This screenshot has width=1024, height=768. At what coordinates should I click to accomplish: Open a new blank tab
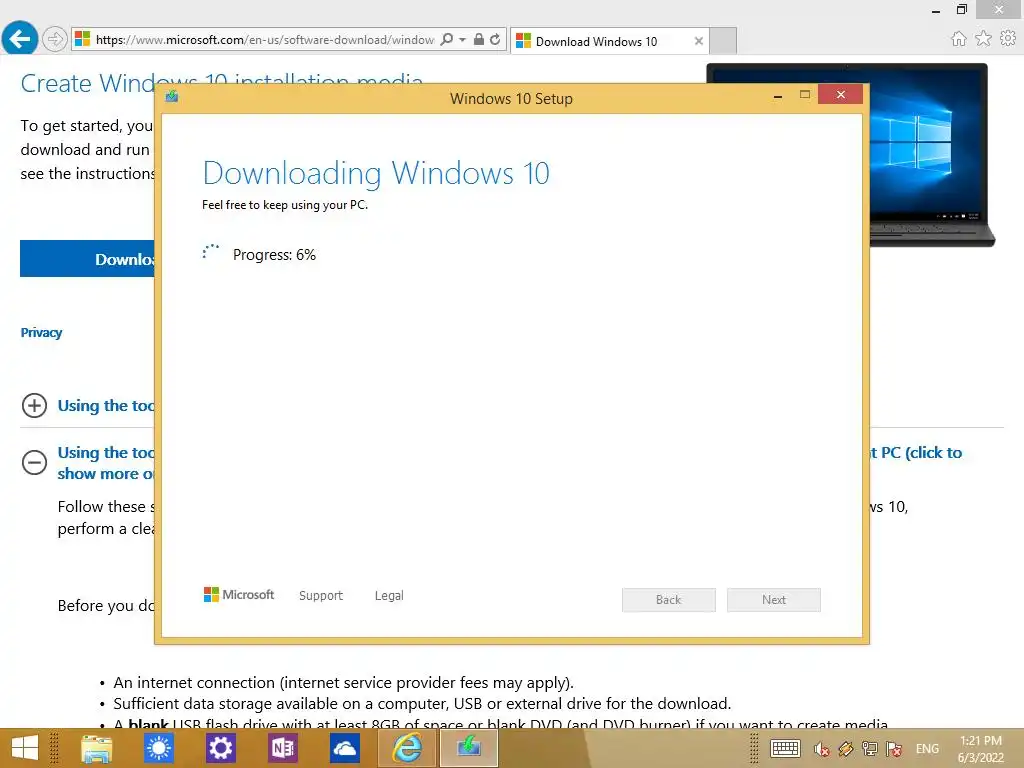(723, 40)
